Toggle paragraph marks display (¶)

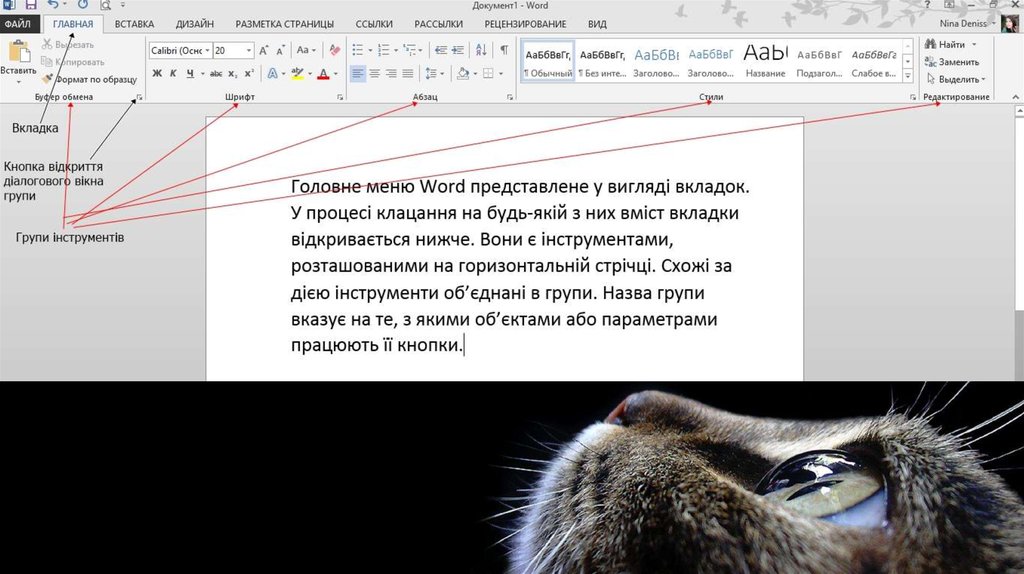[504, 50]
